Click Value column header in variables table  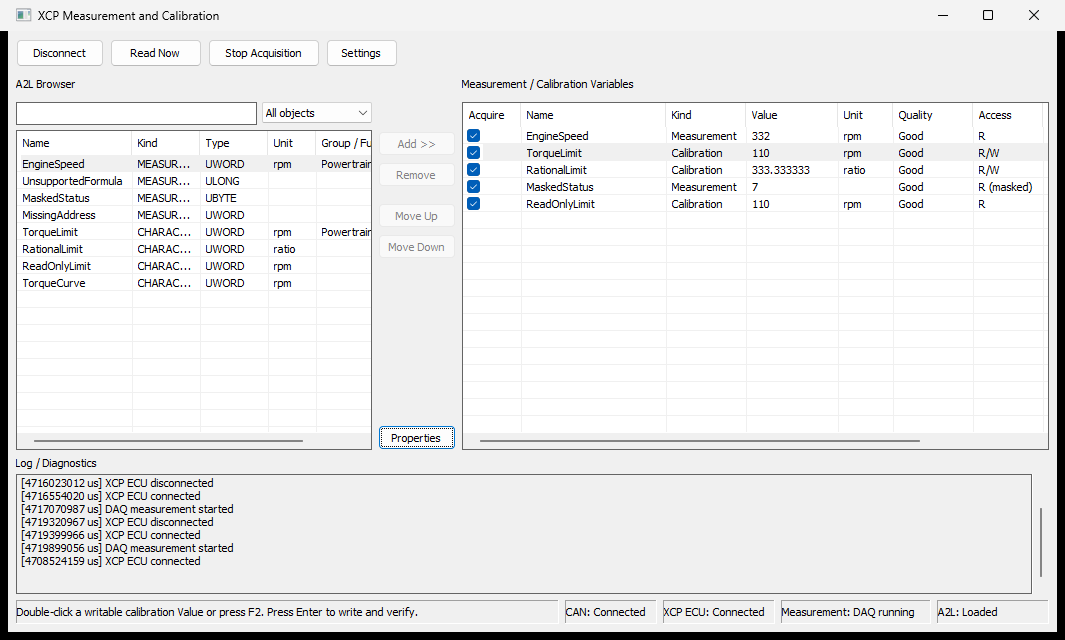click(x=792, y=115)
